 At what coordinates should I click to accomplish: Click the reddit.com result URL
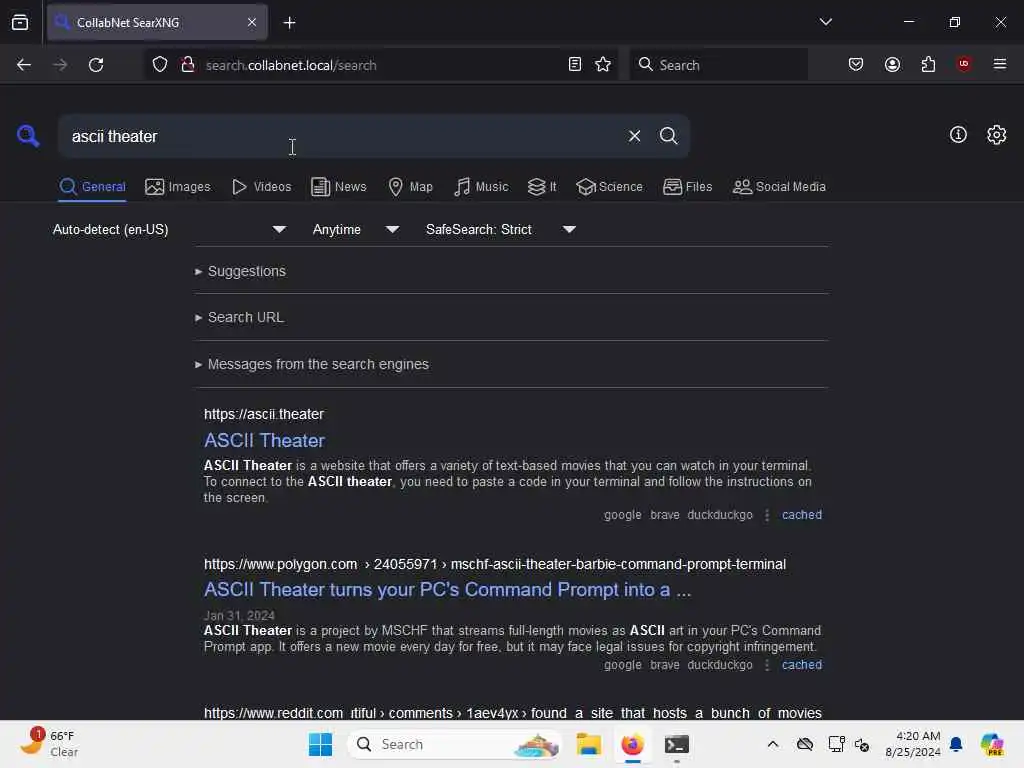pos(513,712)
